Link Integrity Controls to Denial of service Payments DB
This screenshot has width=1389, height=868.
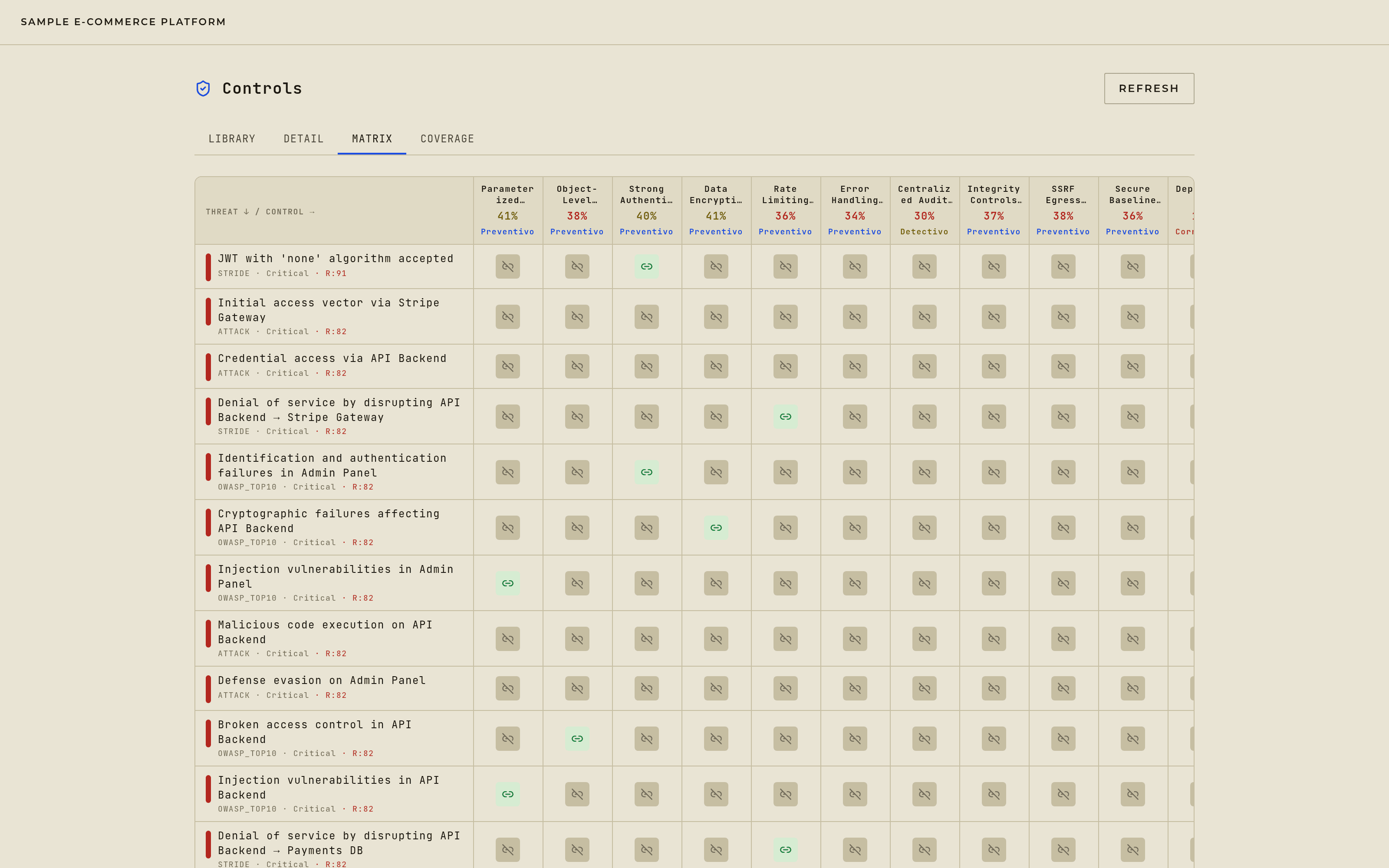(x=994, y=850)
